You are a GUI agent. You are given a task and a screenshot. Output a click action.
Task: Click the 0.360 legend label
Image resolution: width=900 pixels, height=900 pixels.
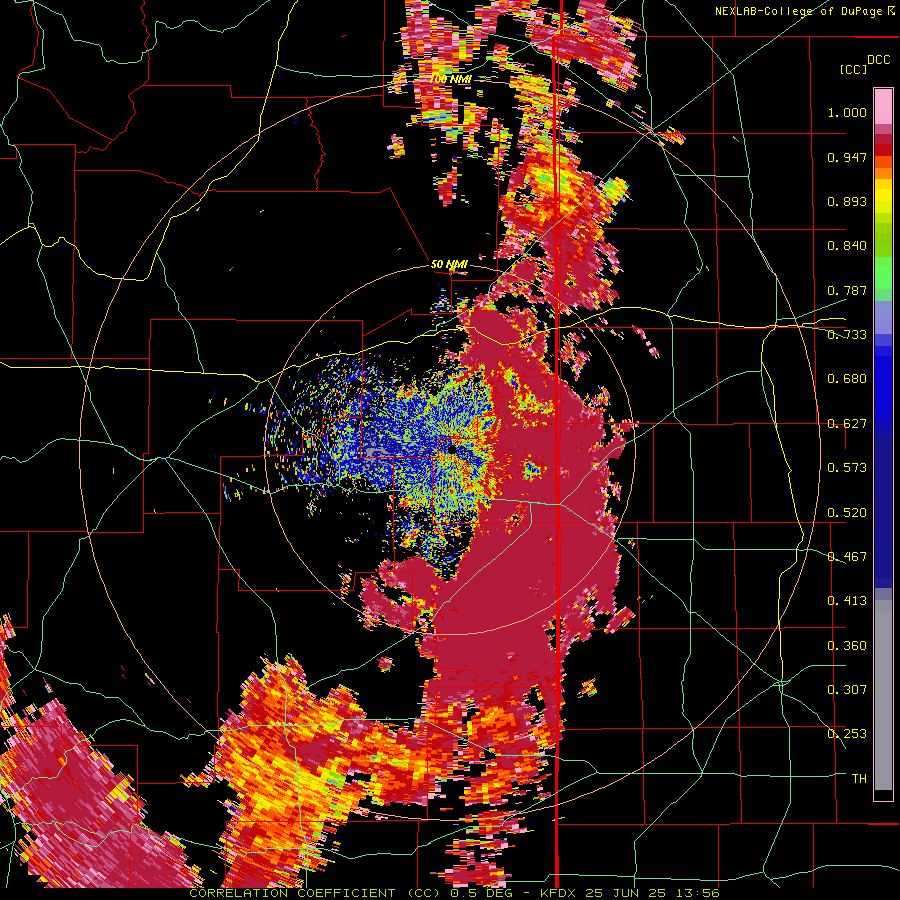[x=847, y=645]
